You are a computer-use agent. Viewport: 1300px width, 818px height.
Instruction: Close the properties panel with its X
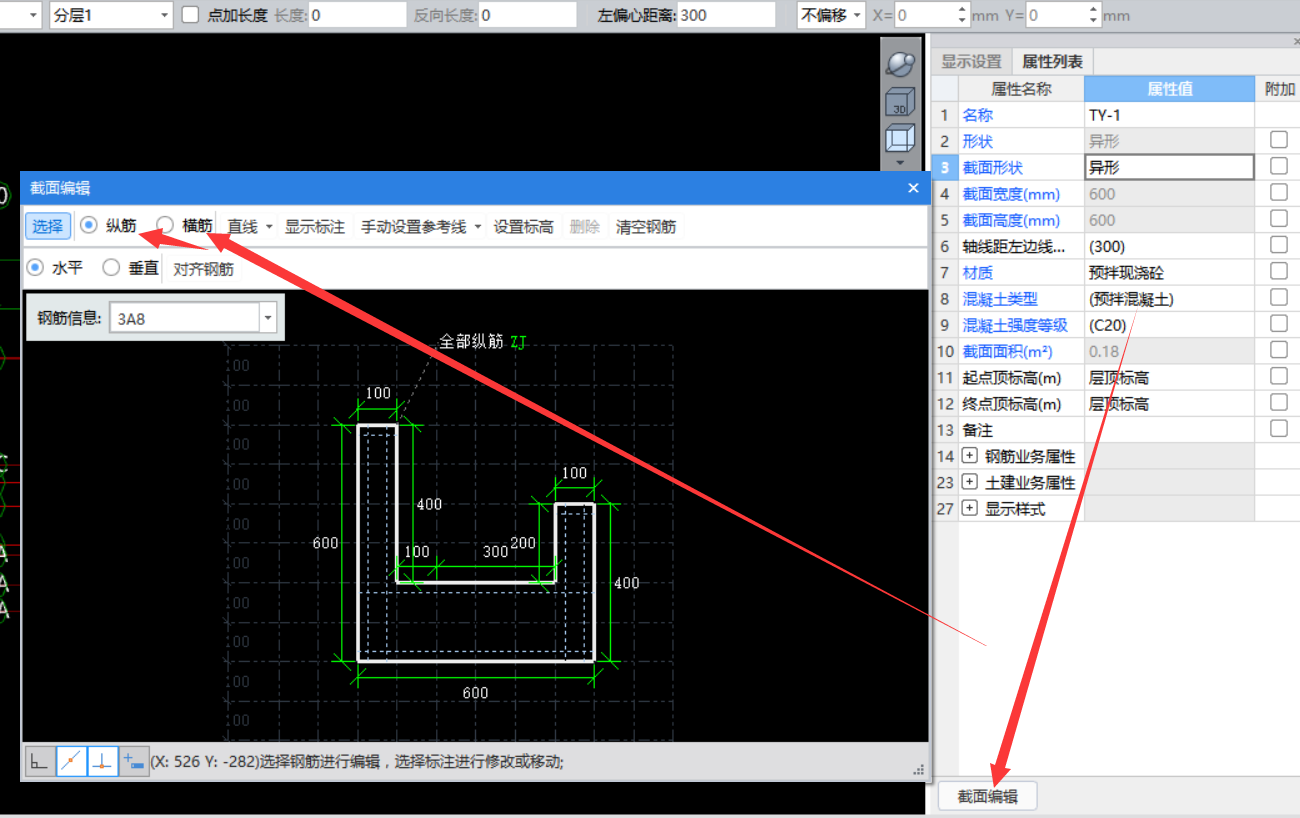1295,41
